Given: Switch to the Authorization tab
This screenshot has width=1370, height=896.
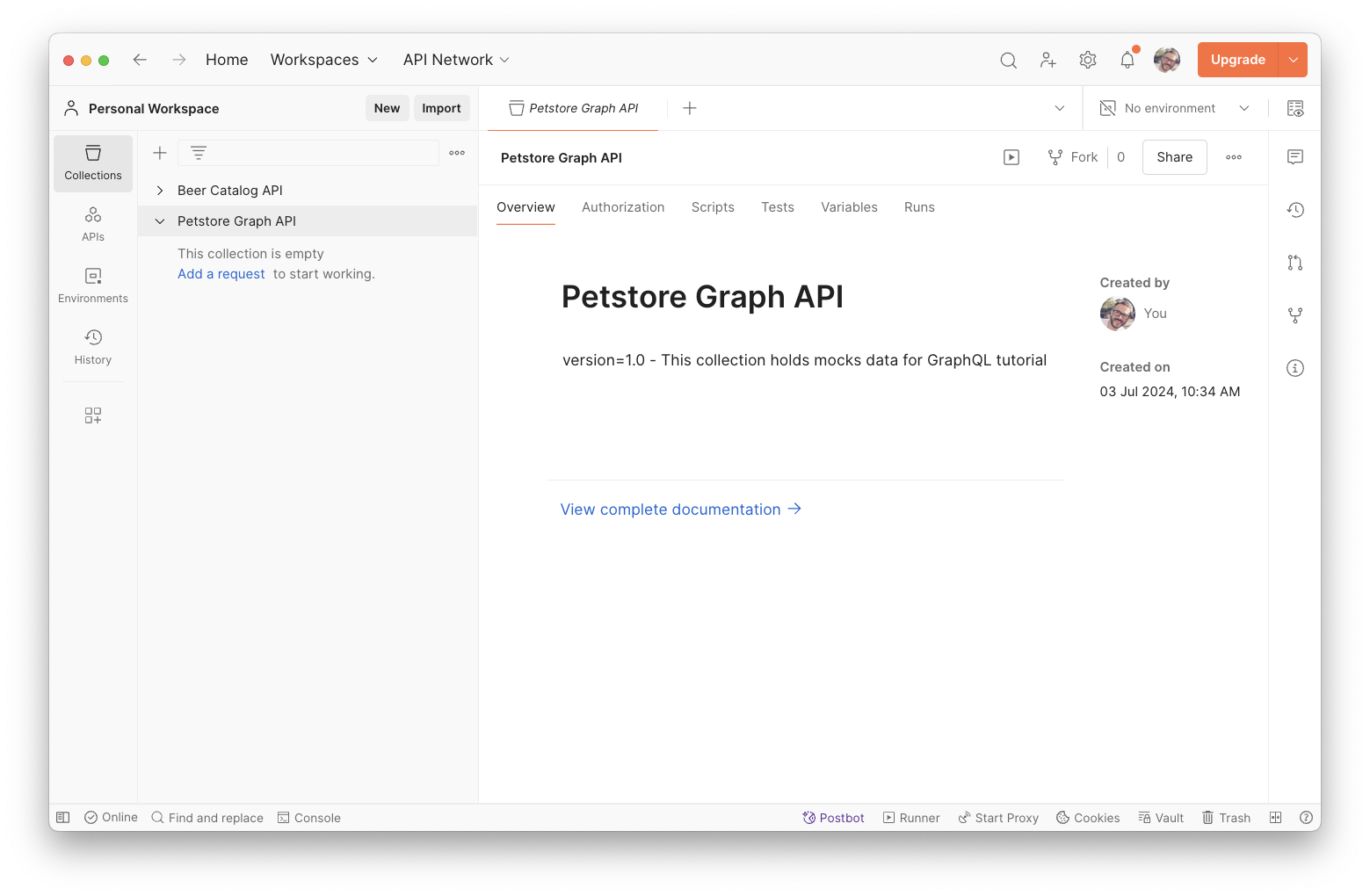Looking at the screenshot, I should [623, 206].
